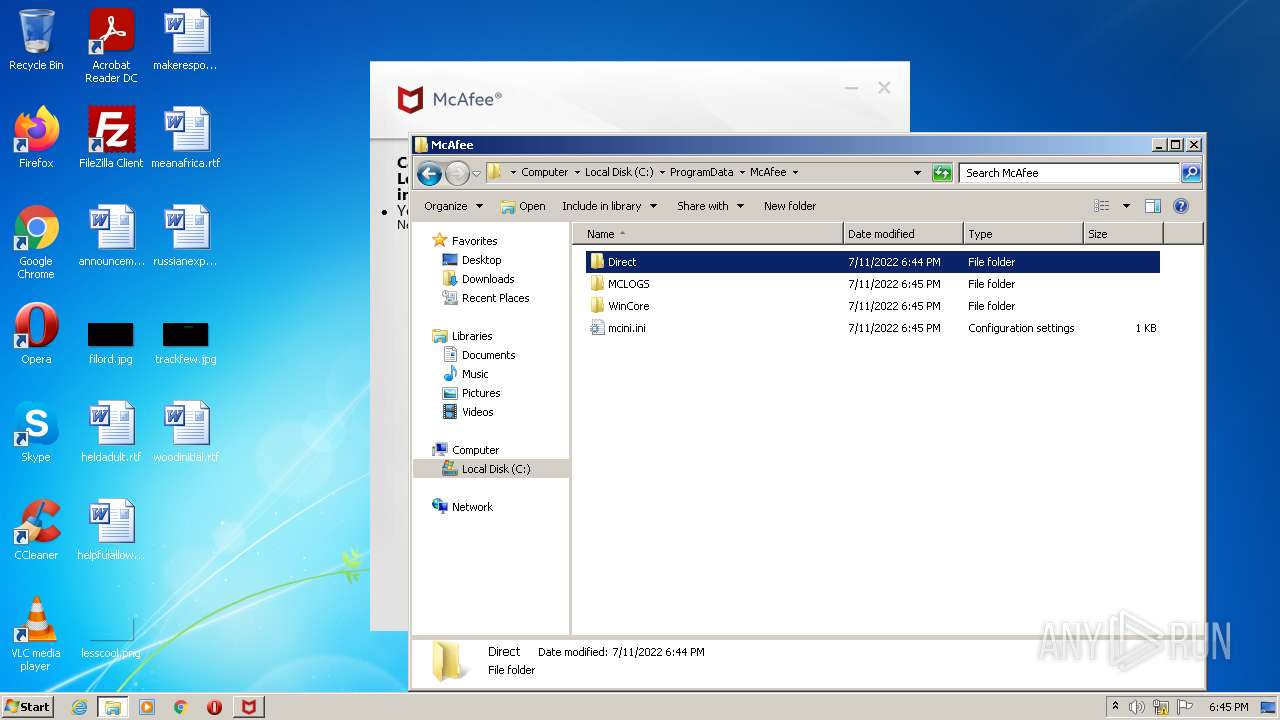Open Organize dropdown menu
1280x720 pixels.
[453, 206]
